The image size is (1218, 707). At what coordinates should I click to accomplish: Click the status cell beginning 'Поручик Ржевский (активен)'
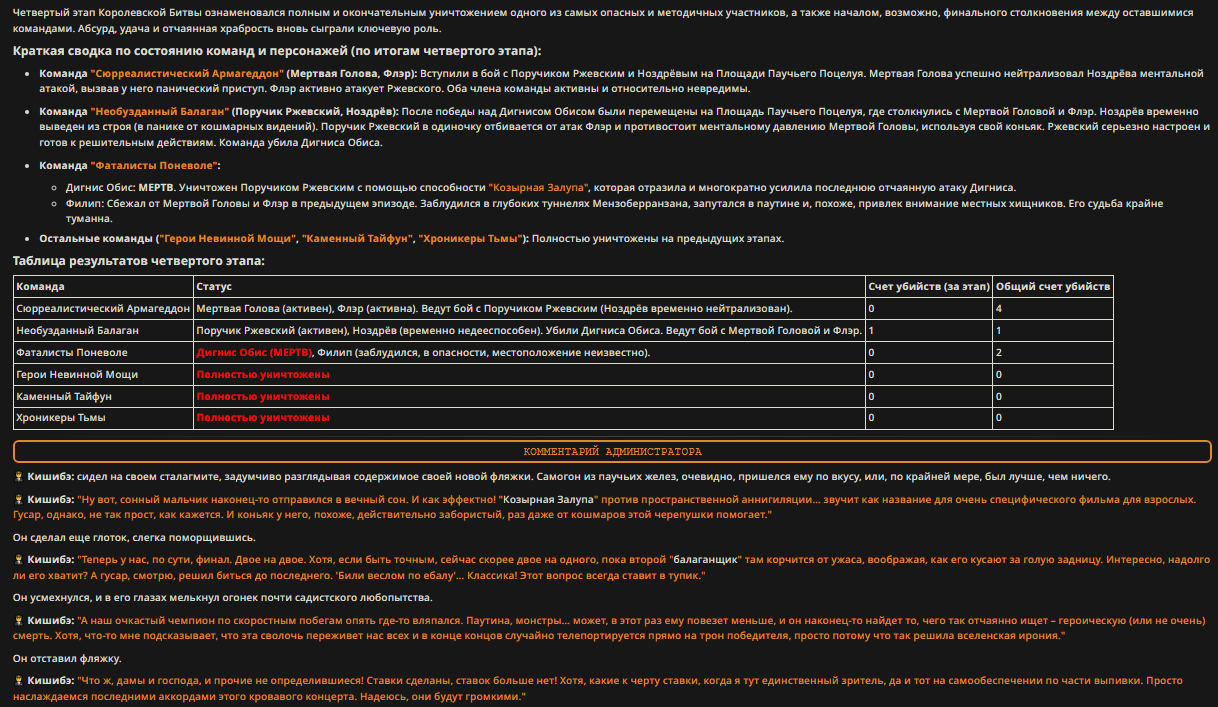coord(529,330)
